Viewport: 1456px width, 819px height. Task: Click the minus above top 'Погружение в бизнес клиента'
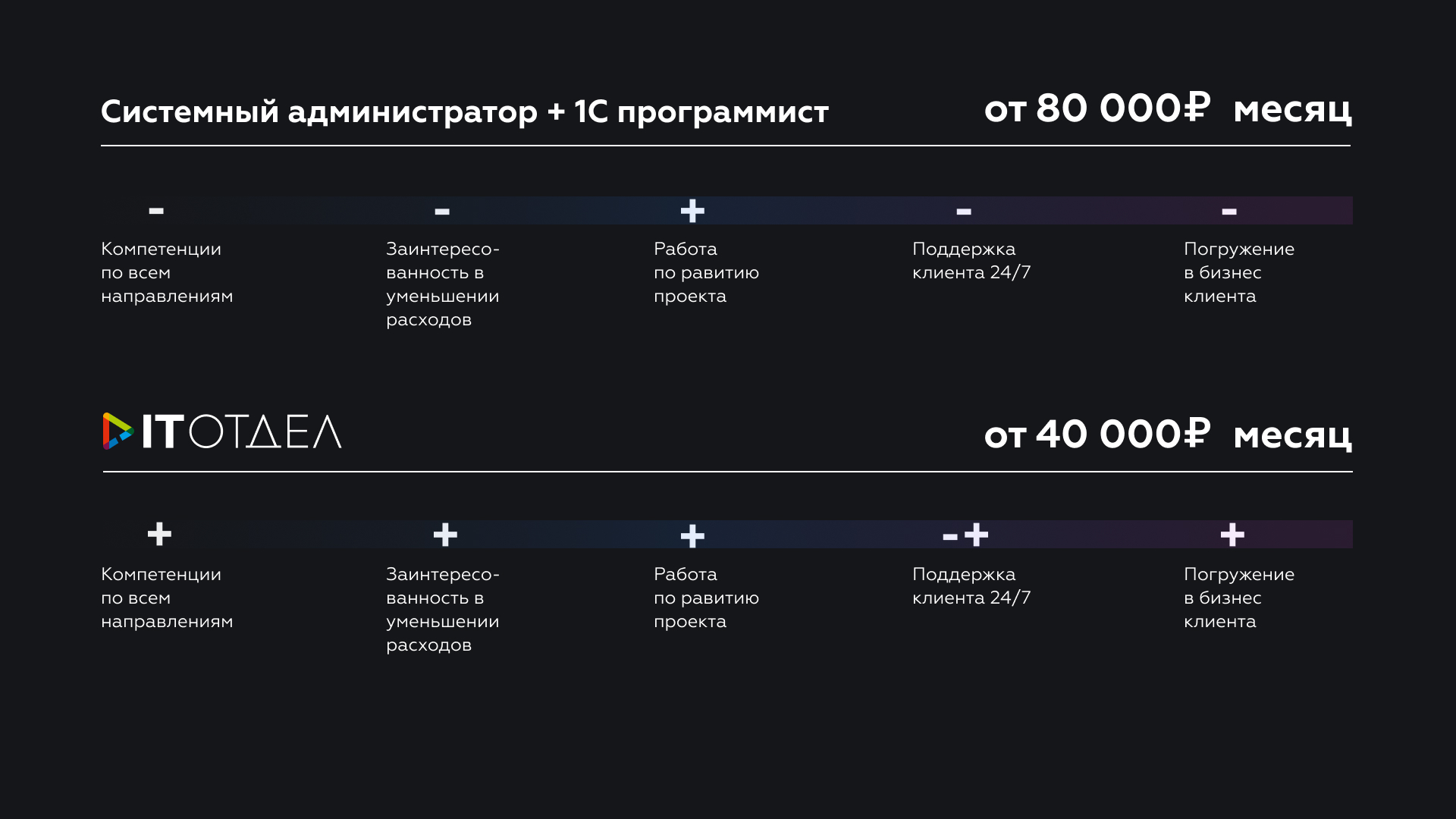coord(1229,212)
